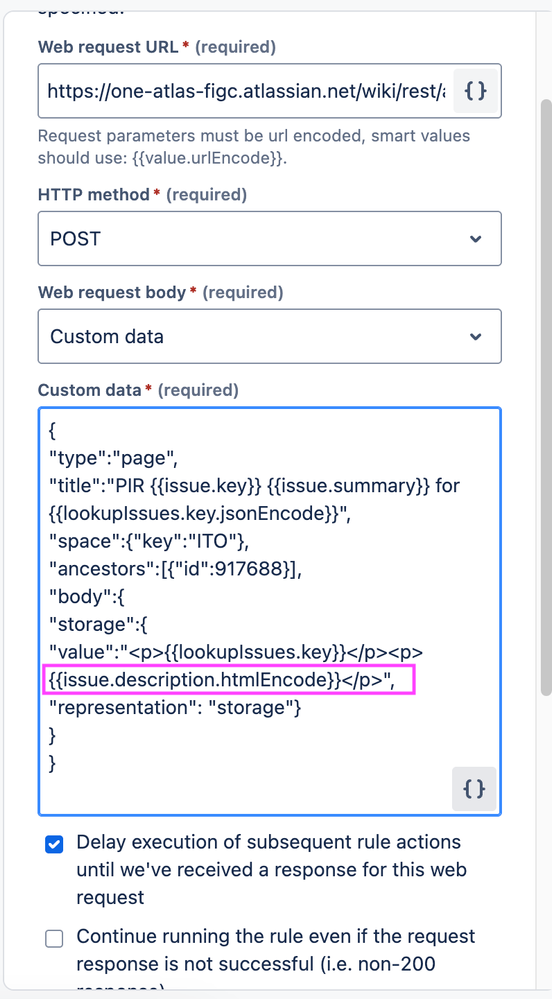Image resolution: width=552 pixels, height=999 pixels.
Task: Click the "space":{"key":"ITO"} line
Action: (149, 541)
